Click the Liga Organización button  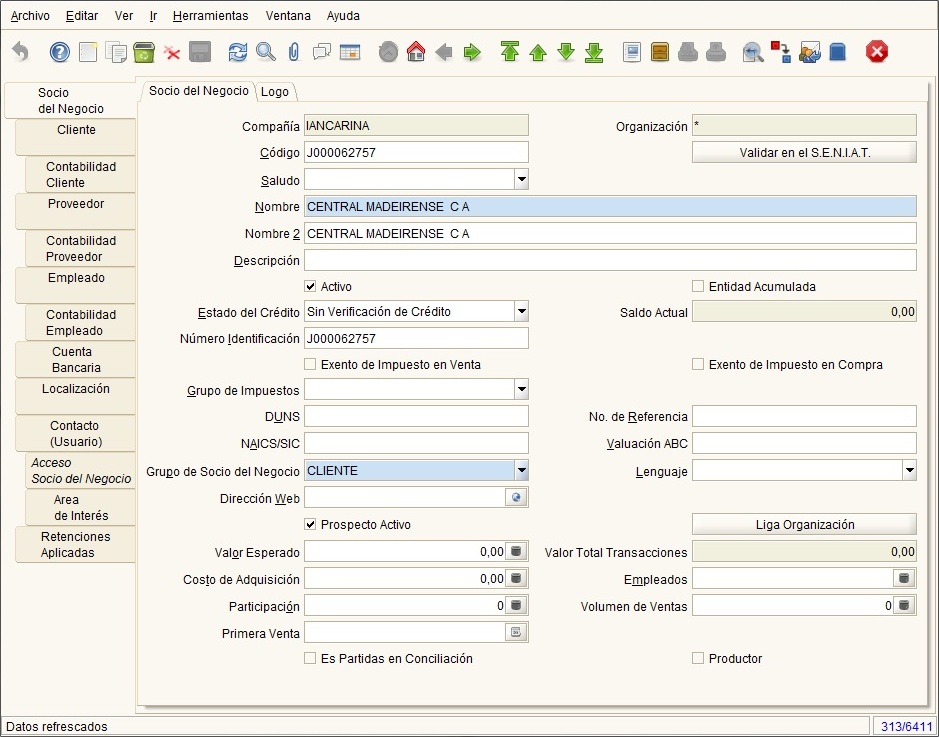click(x=804, y=524)
